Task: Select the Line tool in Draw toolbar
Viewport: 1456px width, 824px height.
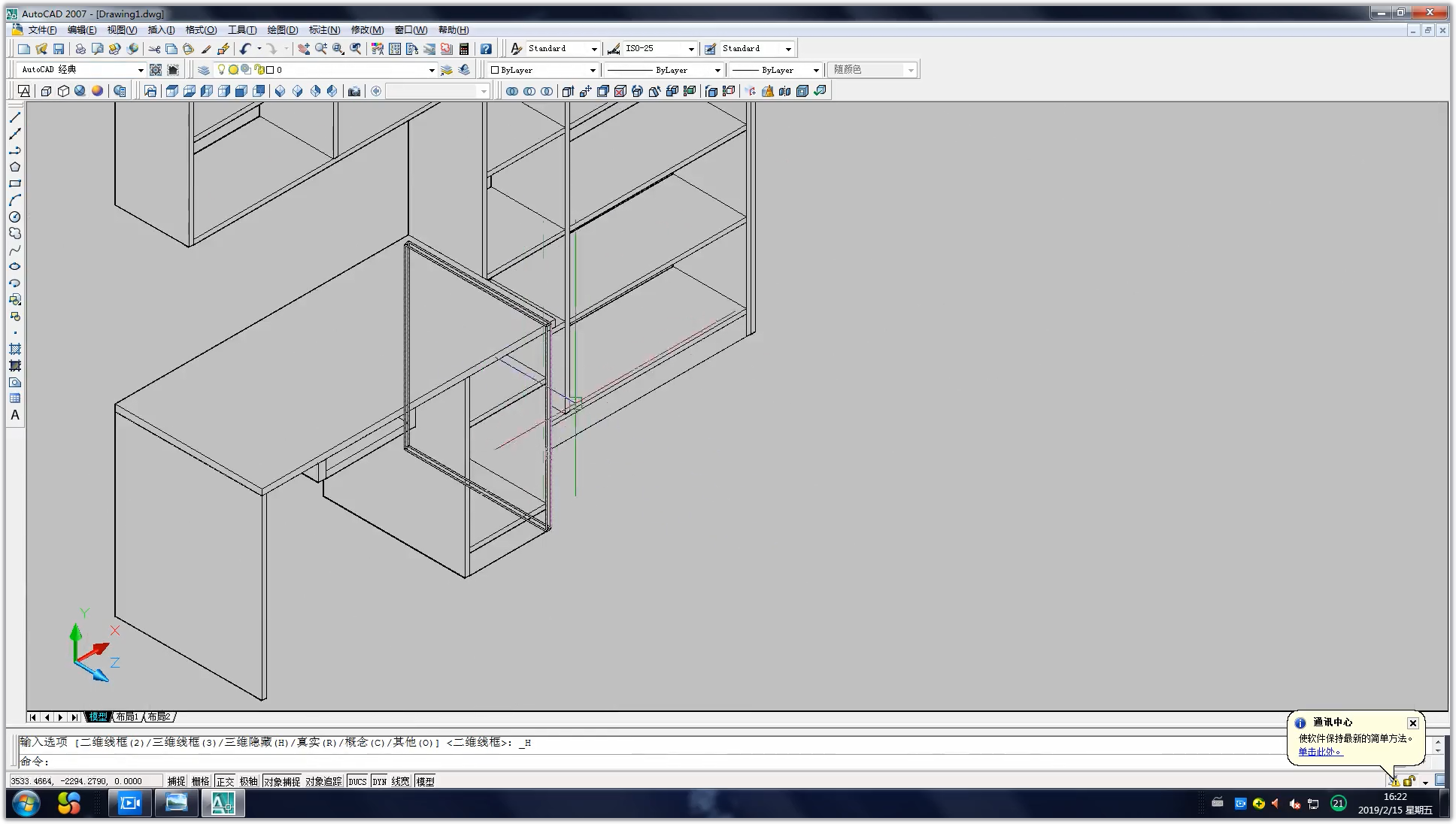Action: (x=15, y=117)
